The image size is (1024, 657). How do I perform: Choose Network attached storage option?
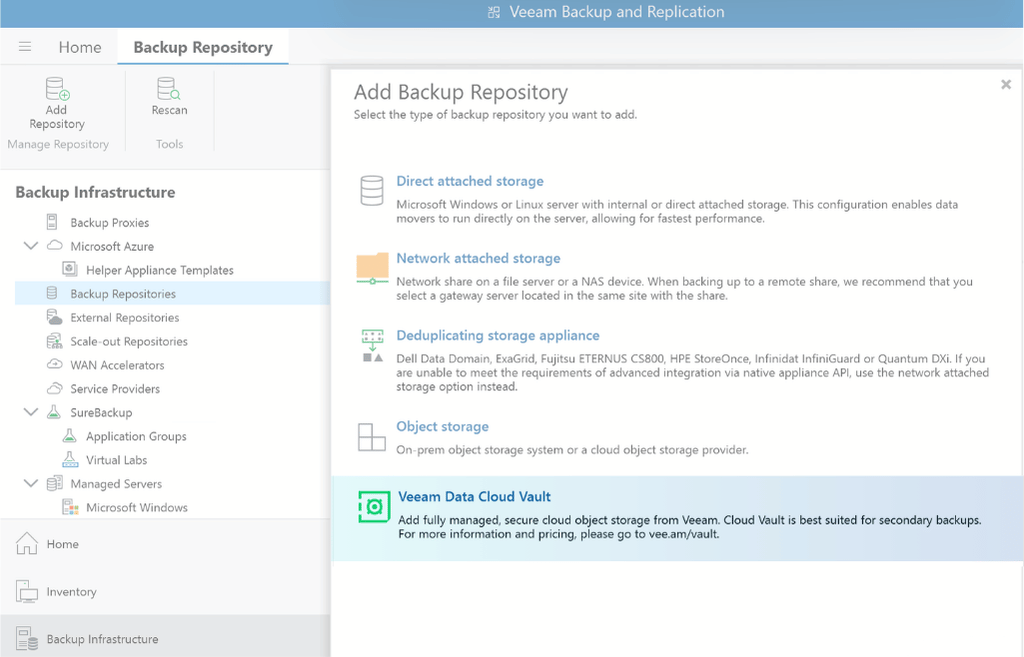pos(478,258)
